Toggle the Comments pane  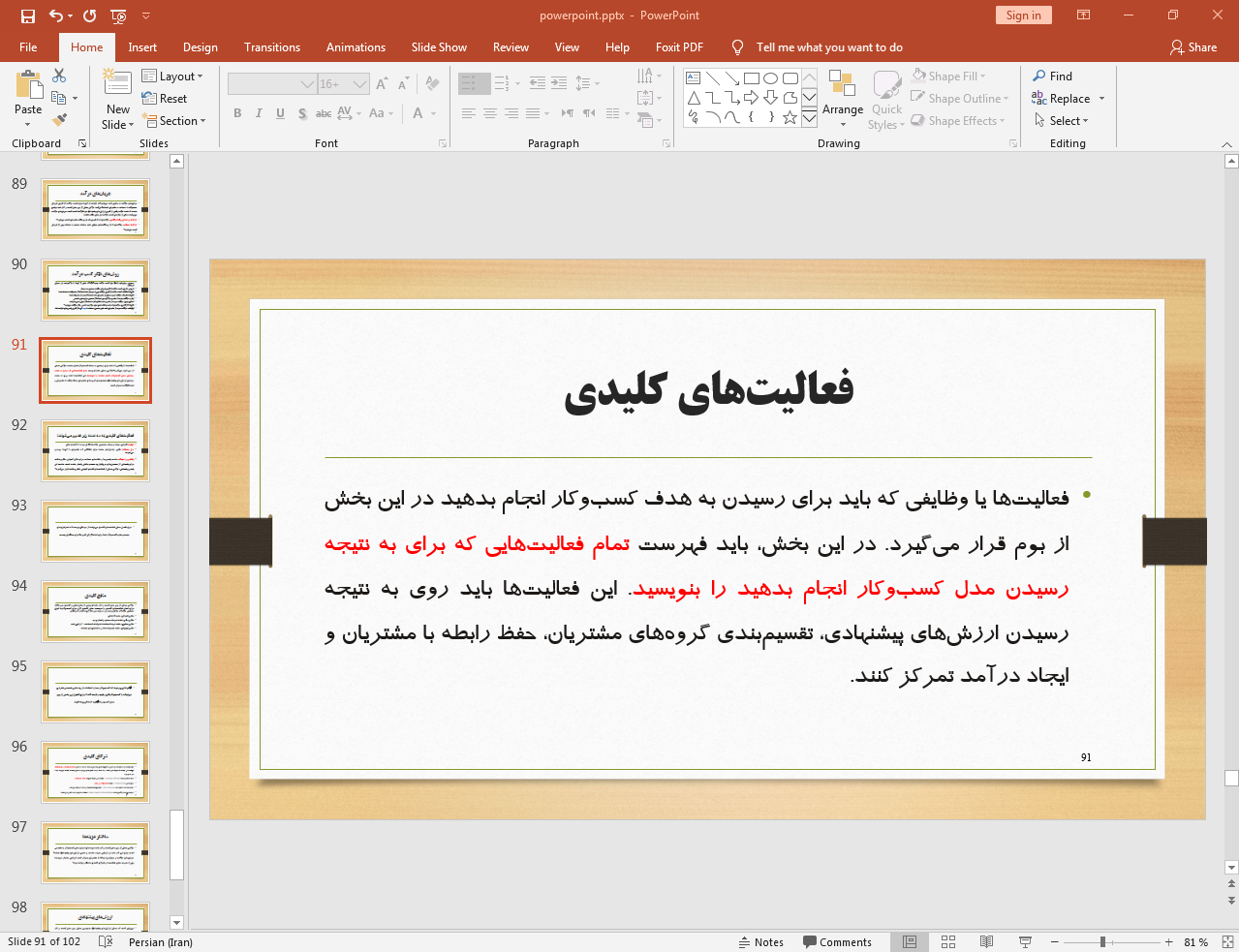pyautogui.click(x=838, y=941)
